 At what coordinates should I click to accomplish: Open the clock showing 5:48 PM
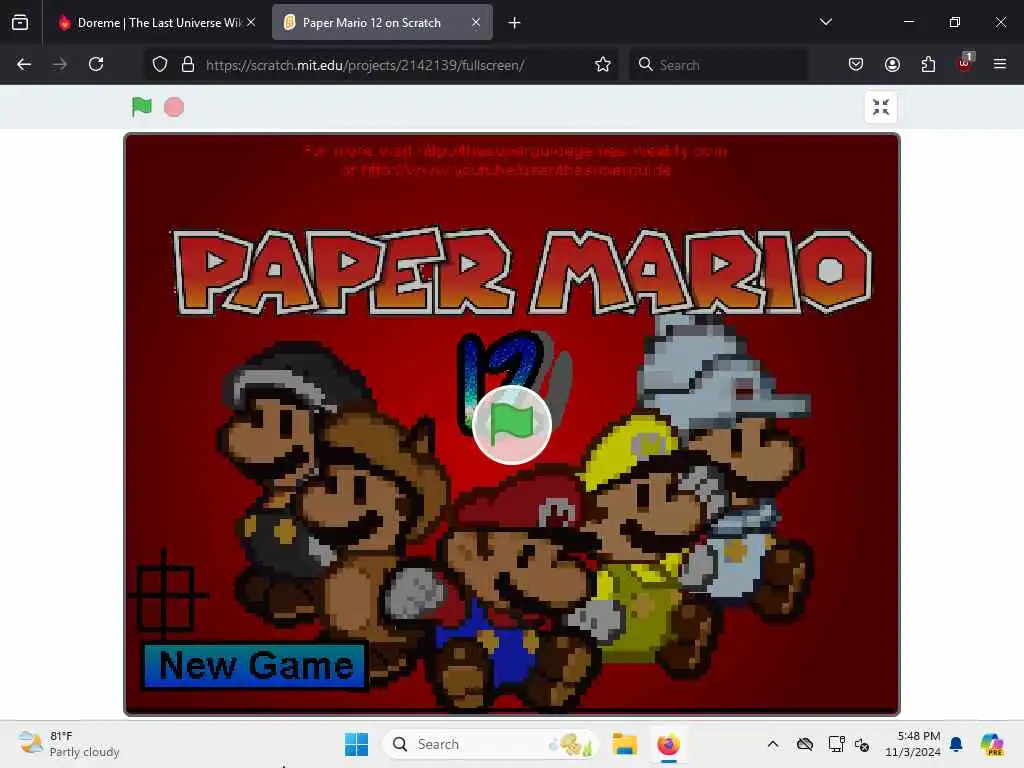coord(912,744)
